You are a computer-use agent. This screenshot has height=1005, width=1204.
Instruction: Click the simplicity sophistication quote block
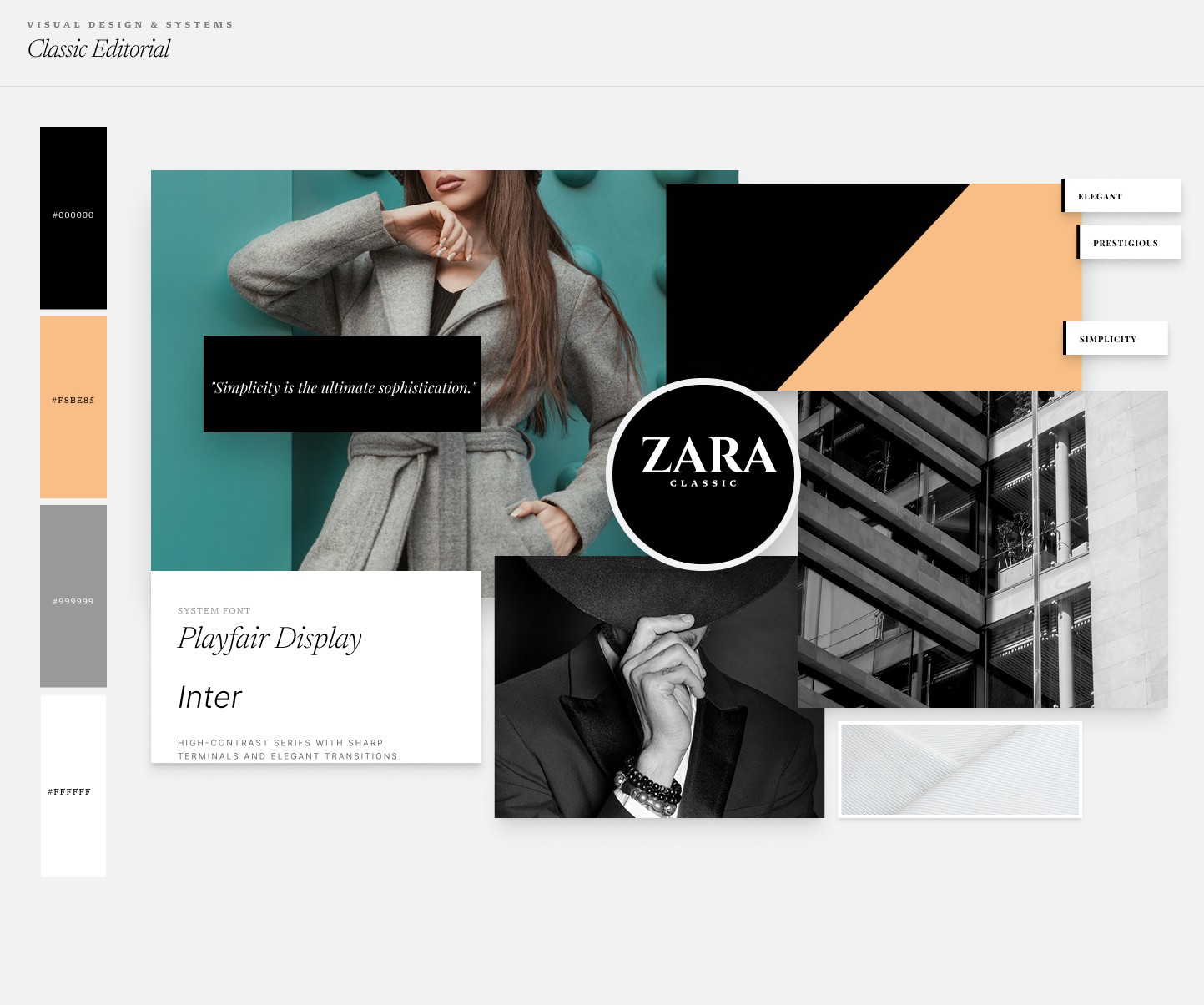[342, 382]
